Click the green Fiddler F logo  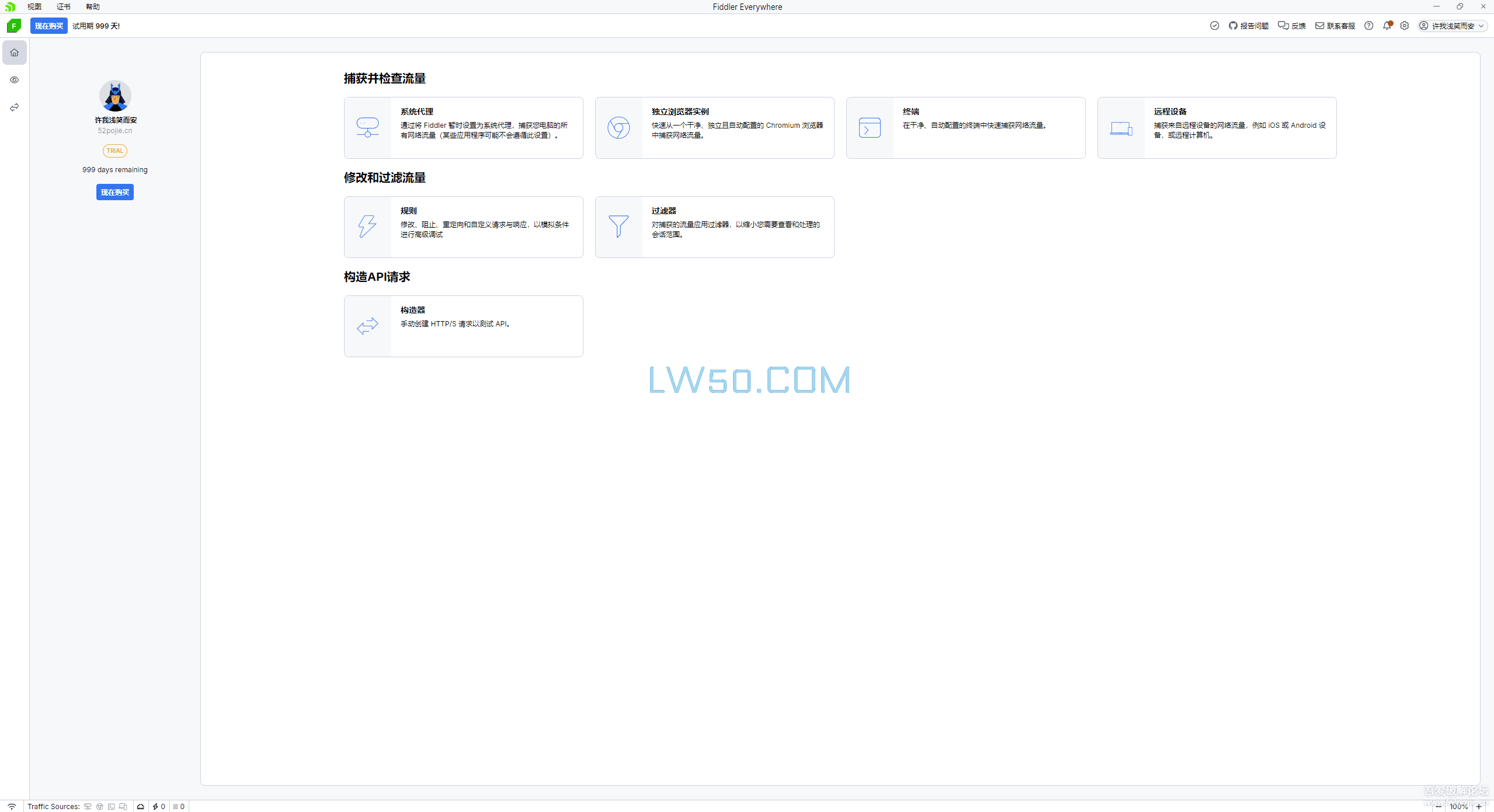(x=14, y=26)
